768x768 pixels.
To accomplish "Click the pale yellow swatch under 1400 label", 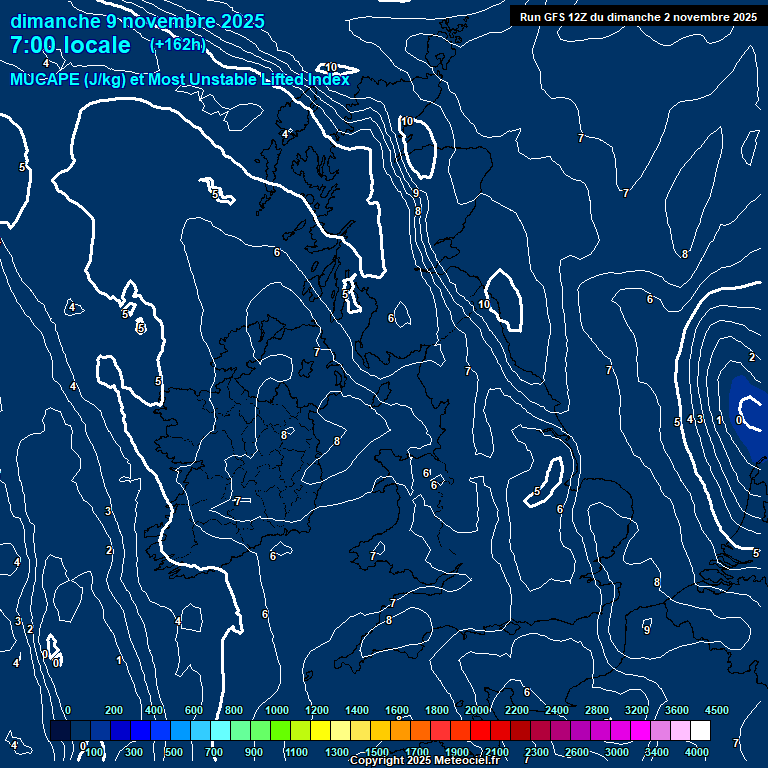I will [360, 731].
